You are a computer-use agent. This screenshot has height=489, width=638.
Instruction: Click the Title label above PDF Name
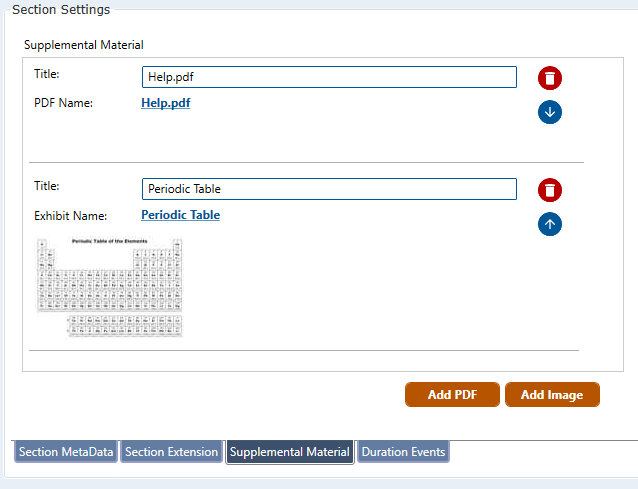tap(47, 73)
